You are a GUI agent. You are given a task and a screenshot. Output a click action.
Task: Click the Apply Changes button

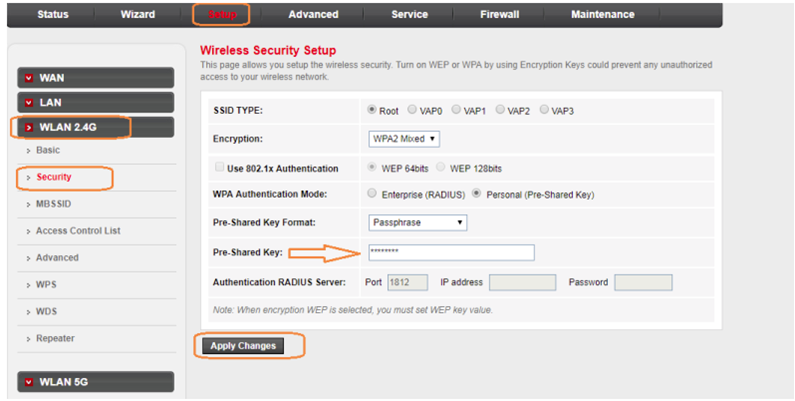click(x=242, y=346)
